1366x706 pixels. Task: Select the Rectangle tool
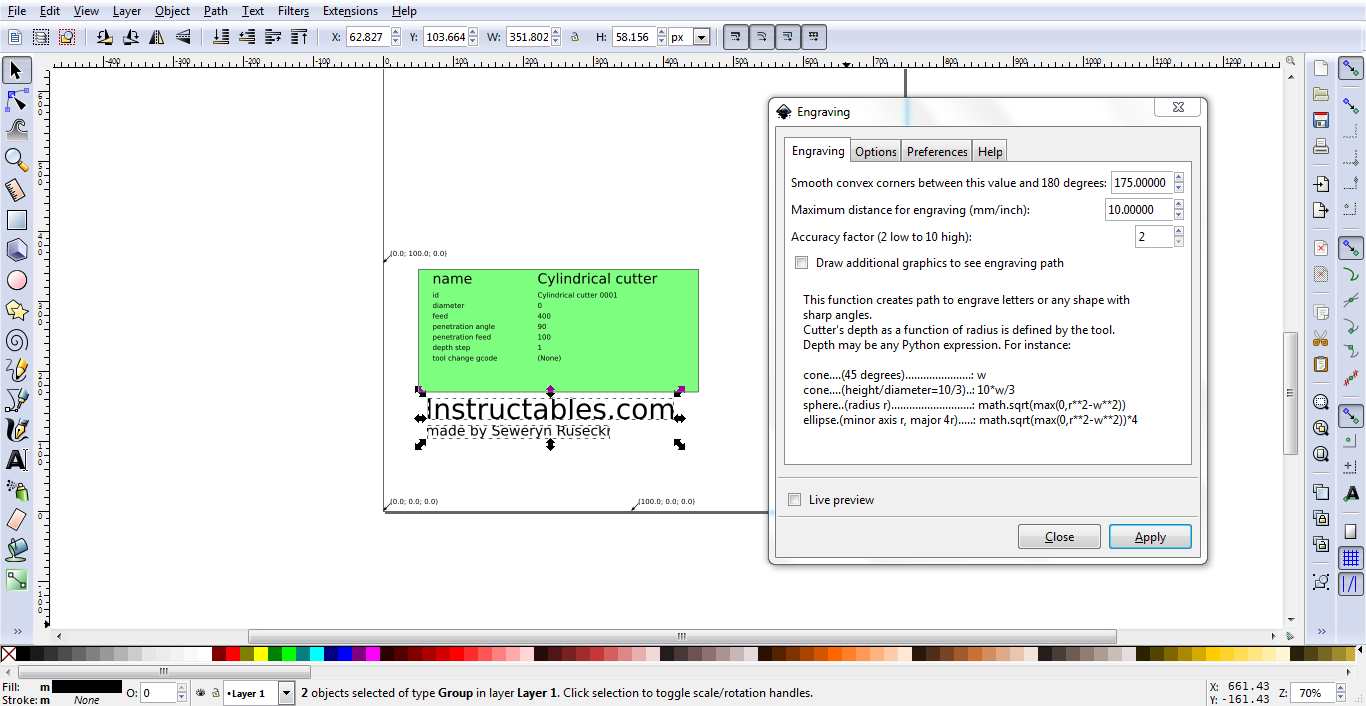click(x=16, y=219)
